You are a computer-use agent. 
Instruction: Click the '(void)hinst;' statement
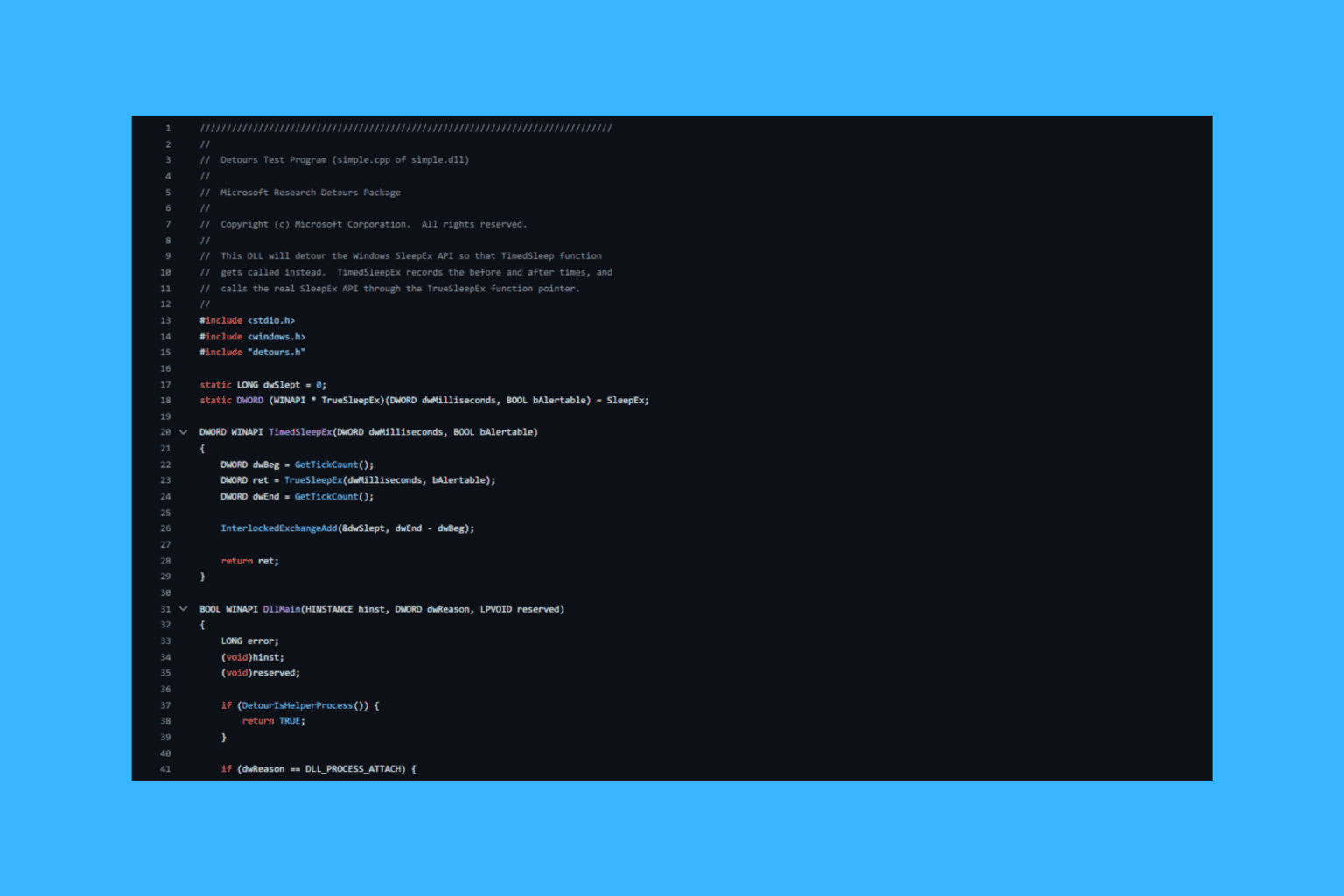(x=252, y=657)
